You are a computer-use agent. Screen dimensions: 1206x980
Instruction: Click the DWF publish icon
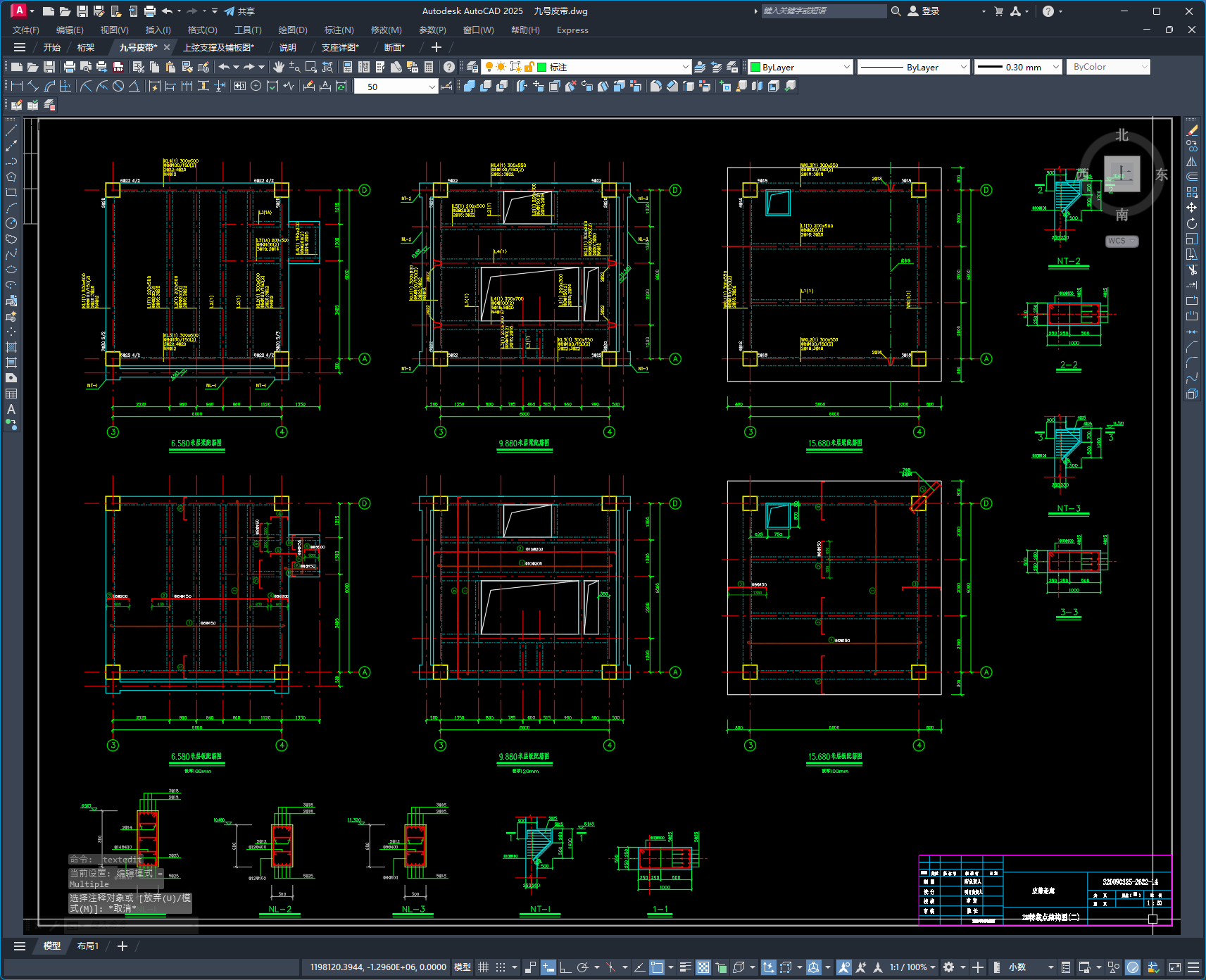(x=118, y=67)
